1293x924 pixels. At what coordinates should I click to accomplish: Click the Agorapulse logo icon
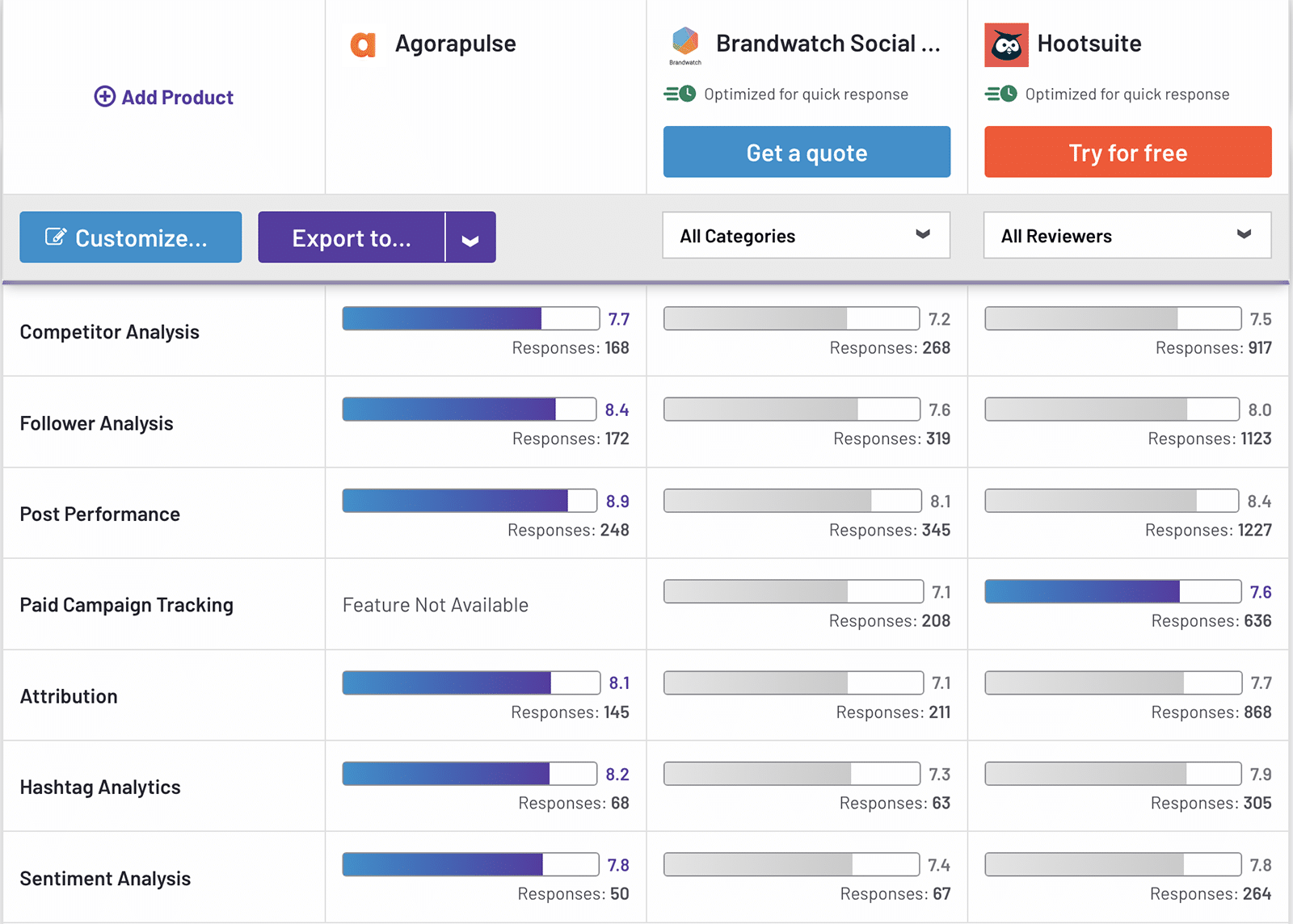pos(363,44)
